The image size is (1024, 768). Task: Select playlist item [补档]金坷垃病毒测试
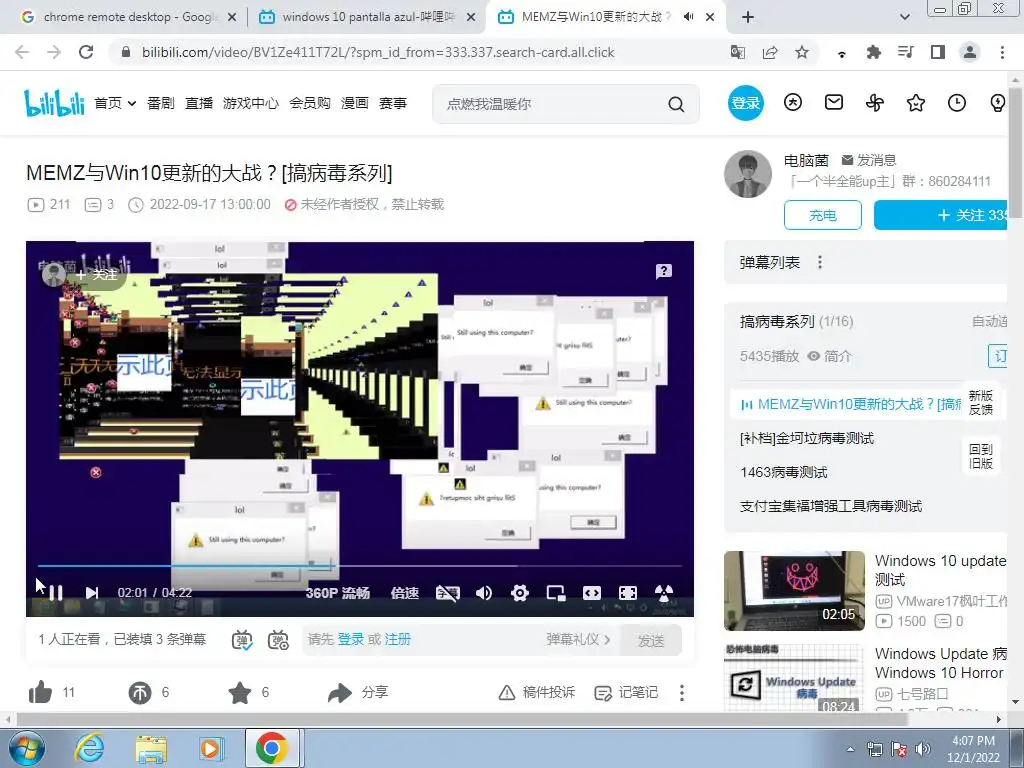(807, 438)
